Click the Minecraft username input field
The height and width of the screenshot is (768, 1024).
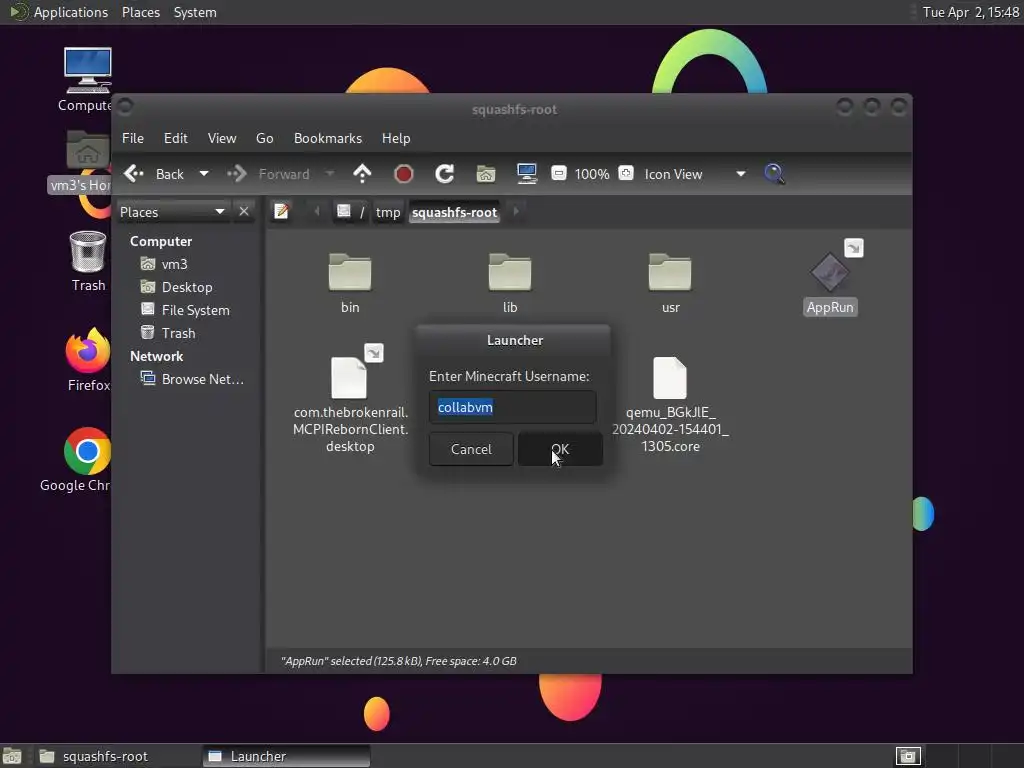click(513, 407)
